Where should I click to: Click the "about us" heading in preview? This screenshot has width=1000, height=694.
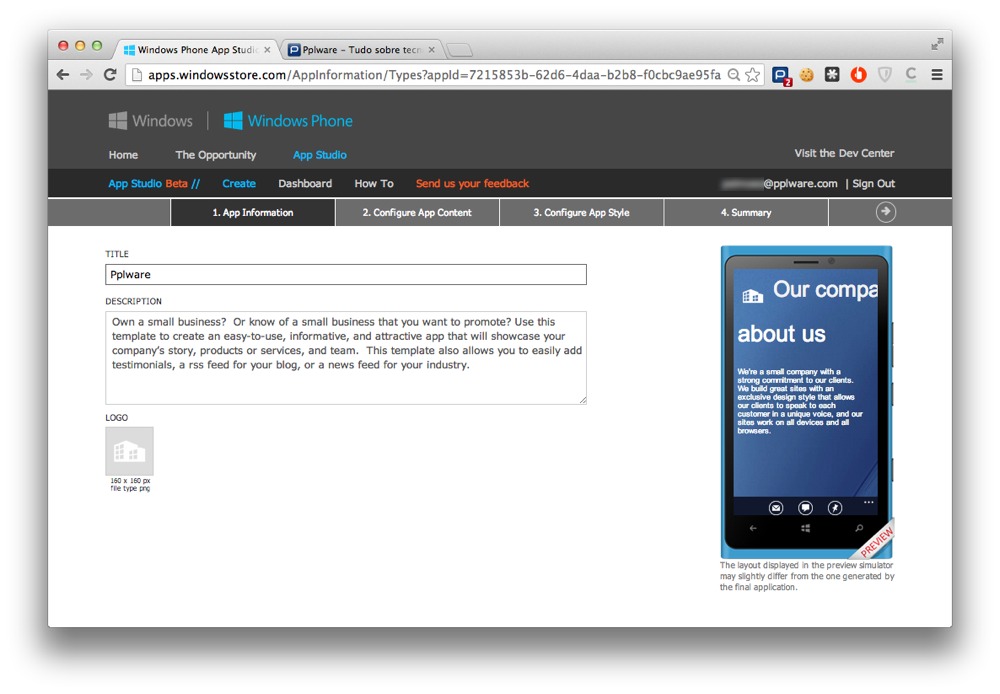point(781,334)
